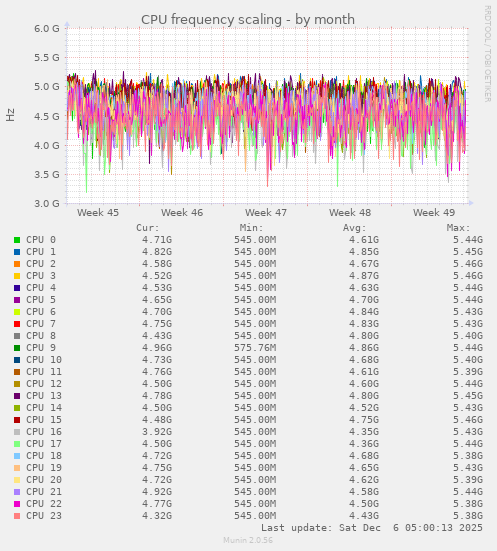
Task: Click the 'CPU 11' legend label
Action: coord(44,372)
